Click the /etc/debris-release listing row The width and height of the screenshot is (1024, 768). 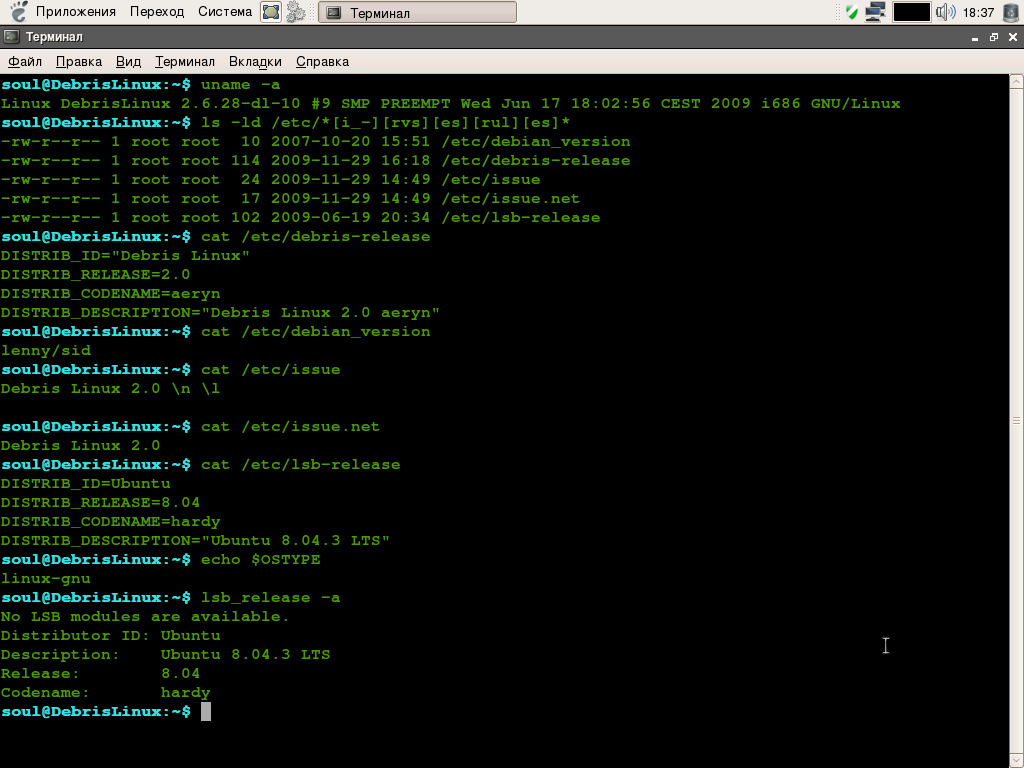pos(315,160)
